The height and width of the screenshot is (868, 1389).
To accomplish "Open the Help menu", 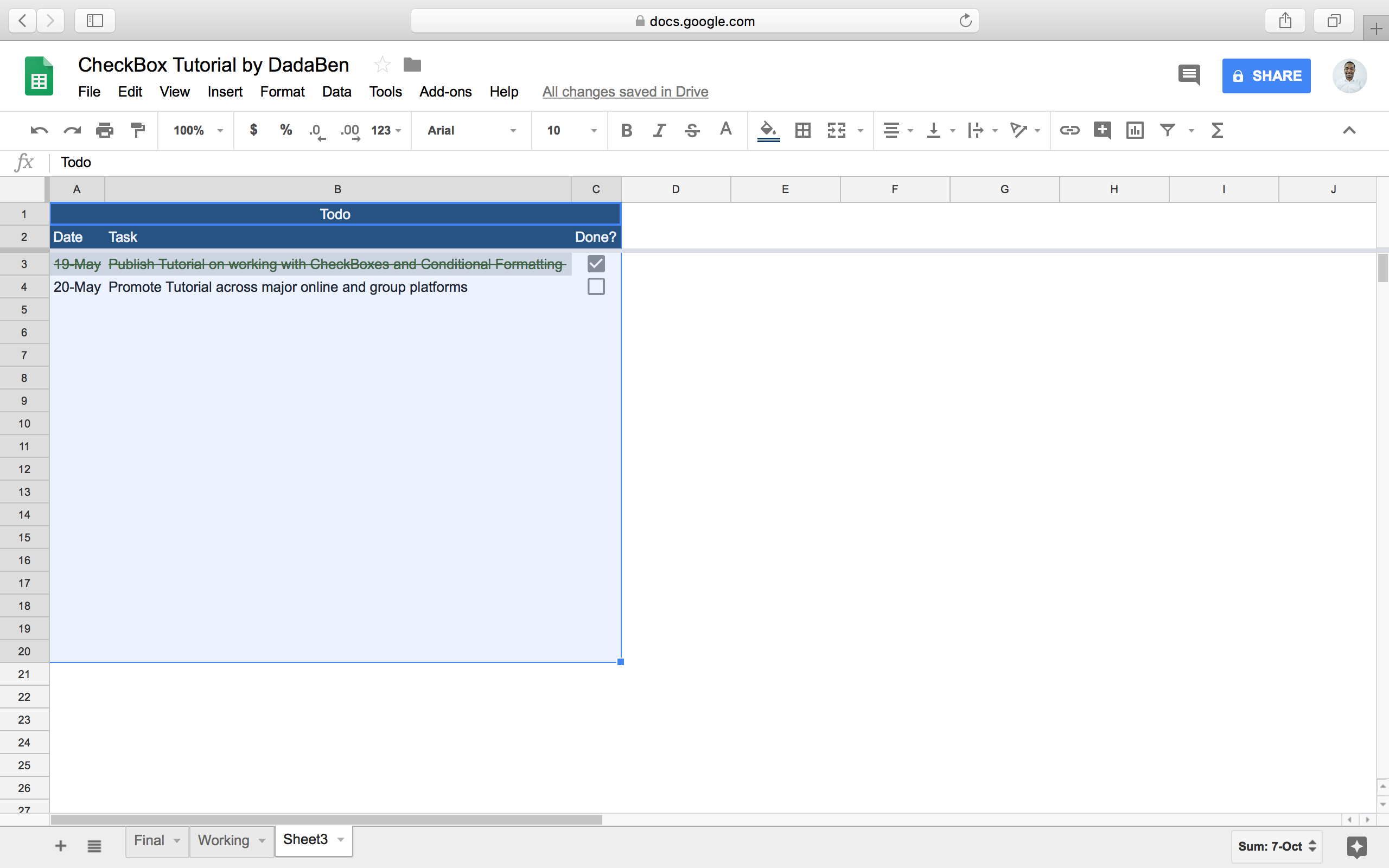I will tap(504, 92).
